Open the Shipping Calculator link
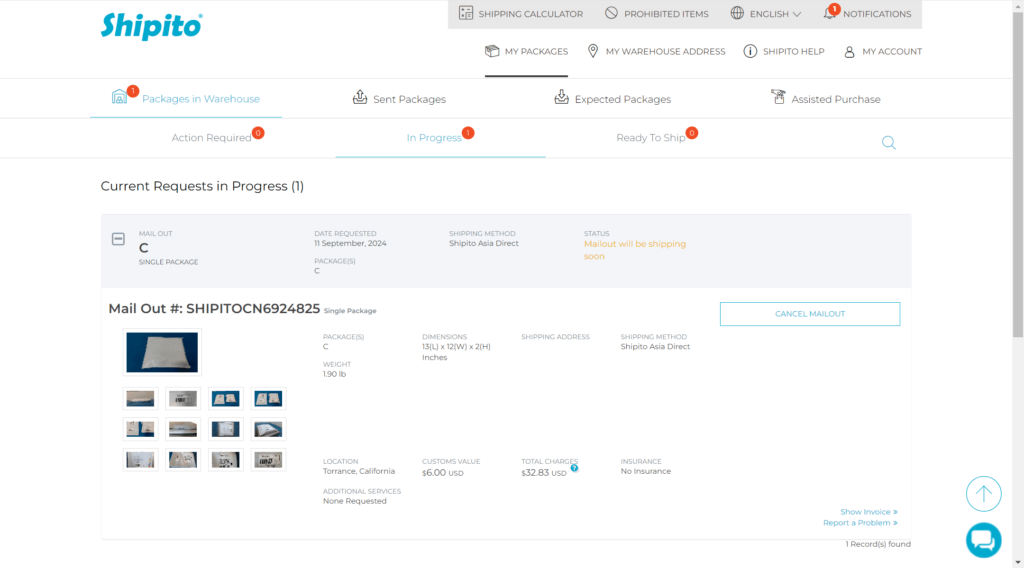This screenshot has width=1024, height=568. pyautogui.click(x=530, y=14)
